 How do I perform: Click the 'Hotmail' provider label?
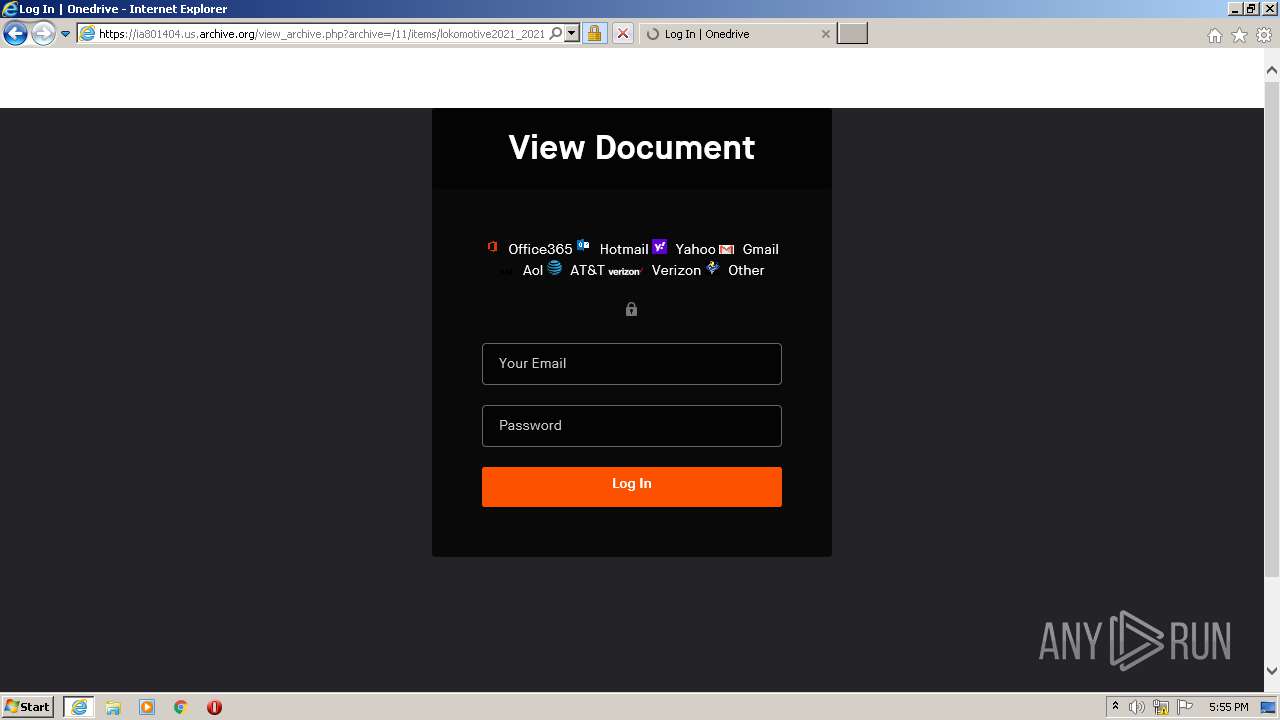624,249
